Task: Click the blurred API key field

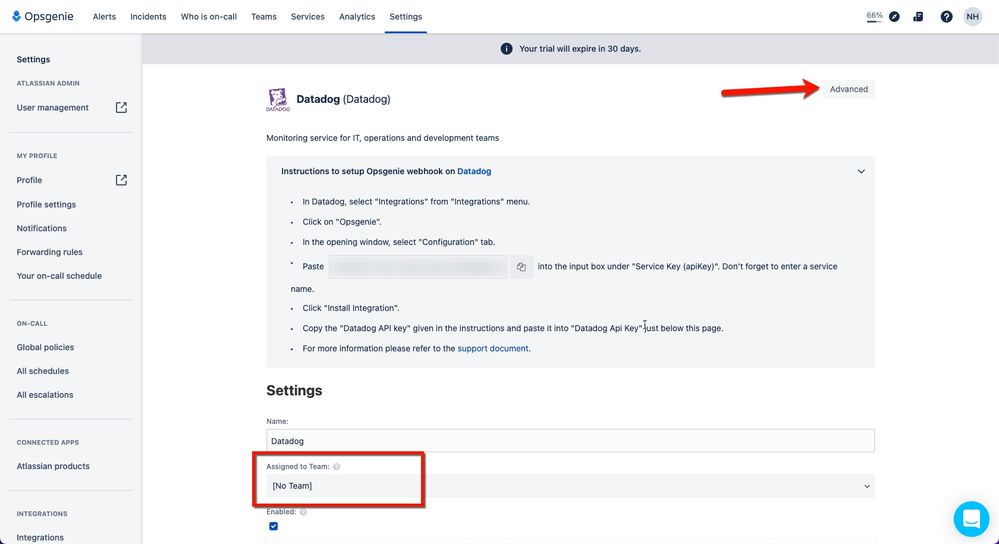Action: (418, 267)
